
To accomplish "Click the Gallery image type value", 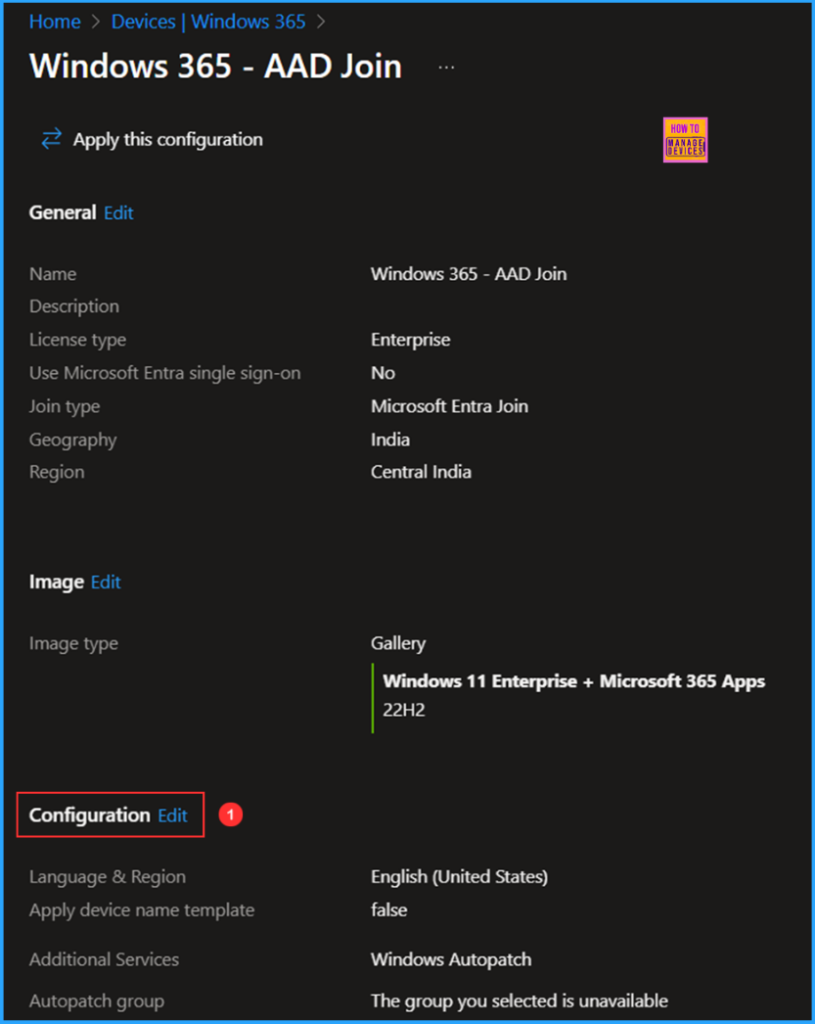I will (x=398, y=643).
